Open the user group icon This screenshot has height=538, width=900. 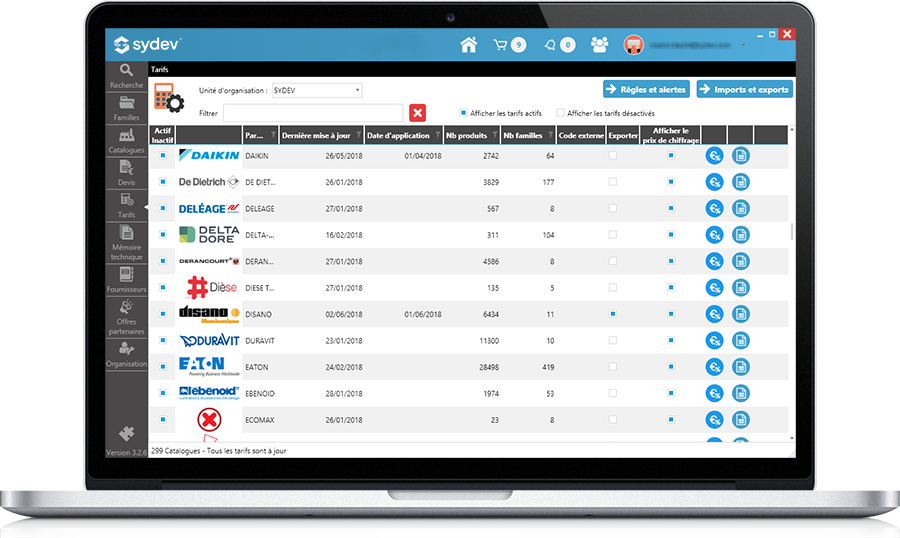(x=599, y=44)
